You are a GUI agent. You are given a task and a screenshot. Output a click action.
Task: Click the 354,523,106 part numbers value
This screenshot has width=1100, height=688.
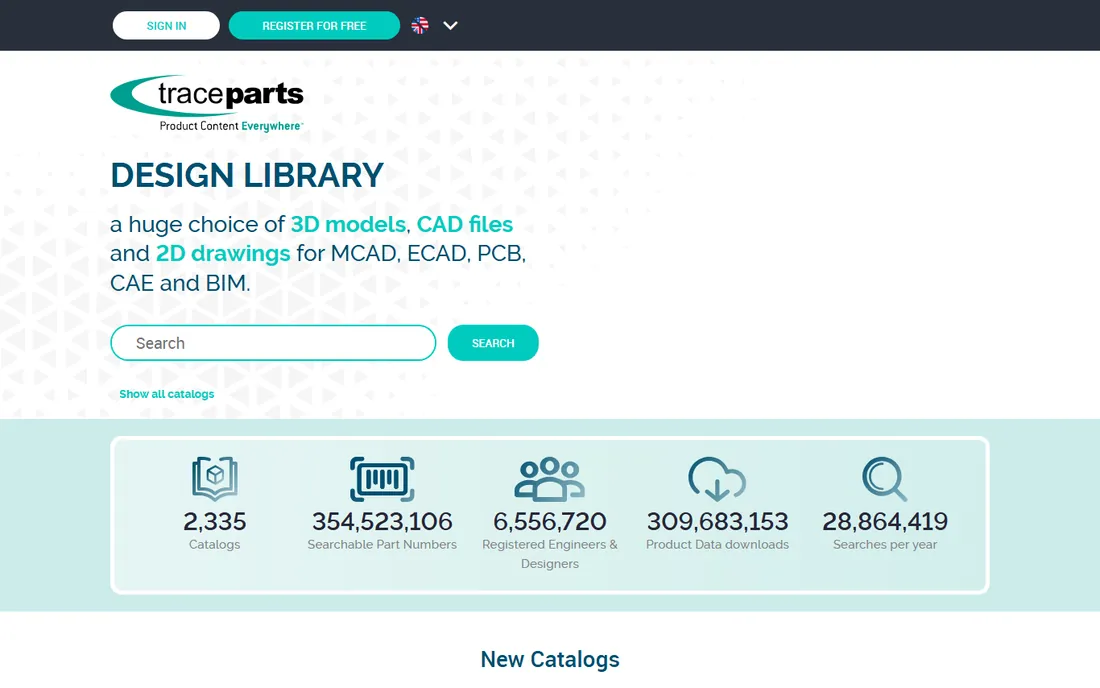tap(382, 521)
